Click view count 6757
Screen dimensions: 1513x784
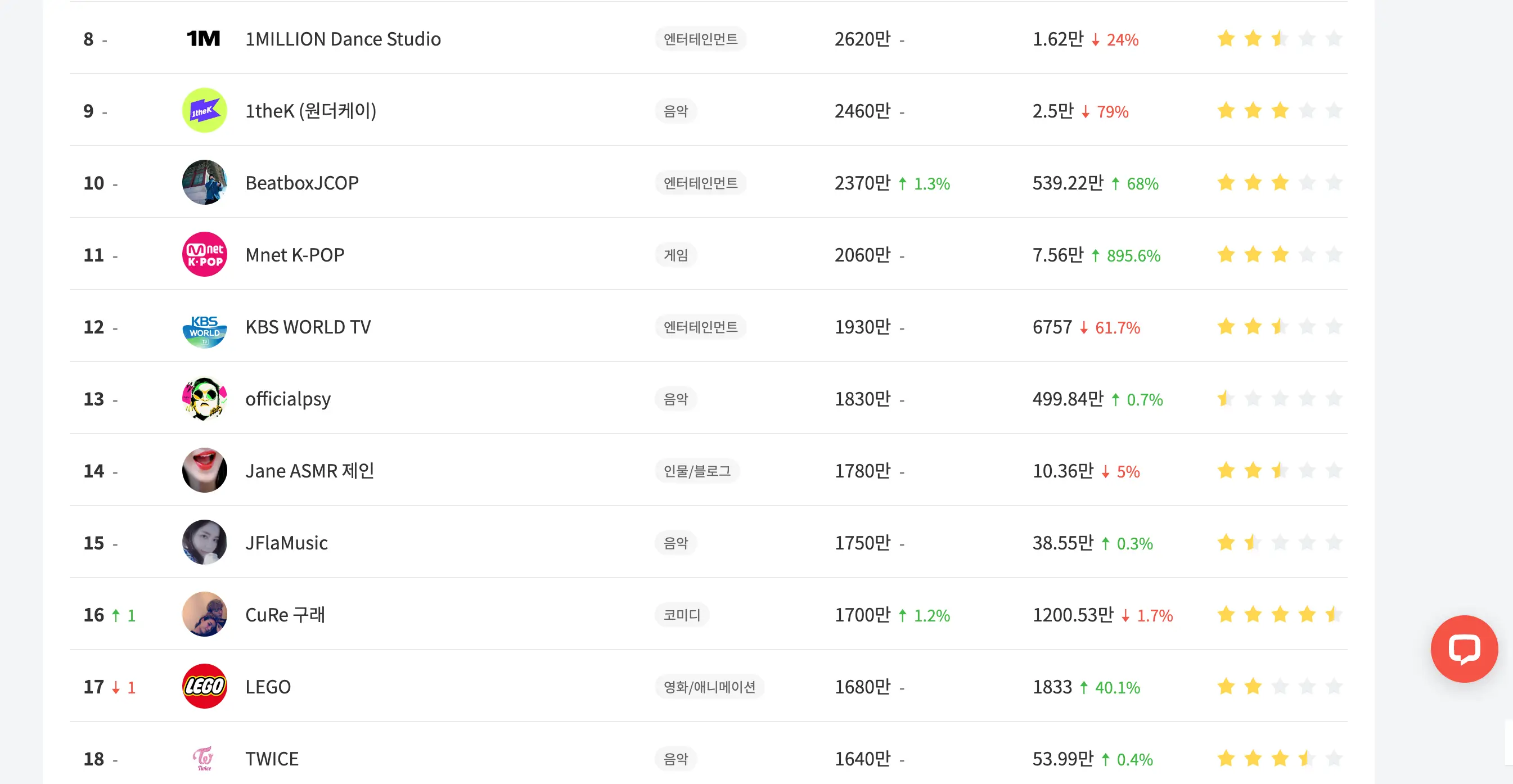1052,327
